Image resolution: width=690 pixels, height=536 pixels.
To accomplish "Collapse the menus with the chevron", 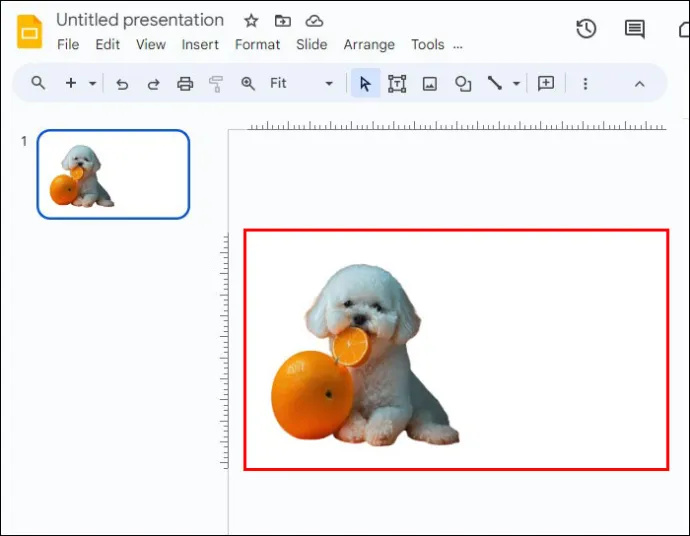I will 639,84.
